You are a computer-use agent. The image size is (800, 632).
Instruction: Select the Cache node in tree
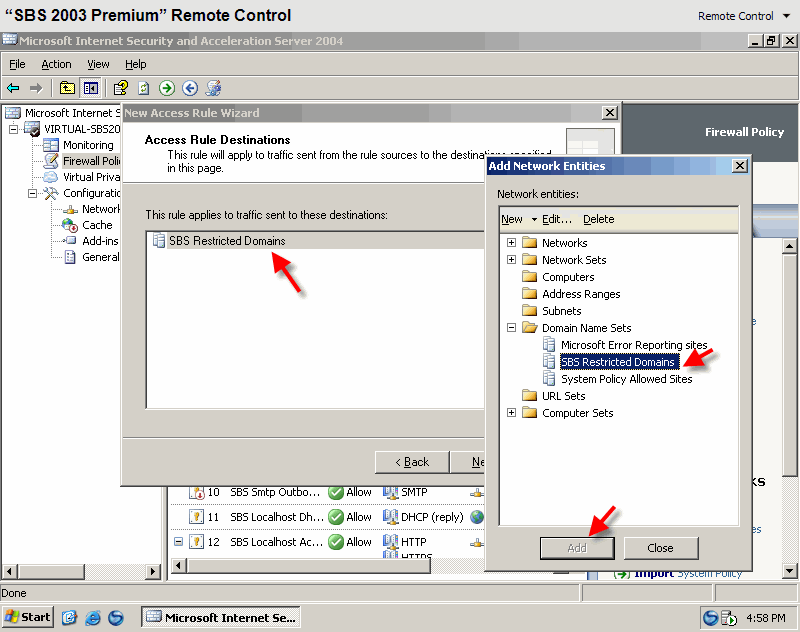click(97, 225)
